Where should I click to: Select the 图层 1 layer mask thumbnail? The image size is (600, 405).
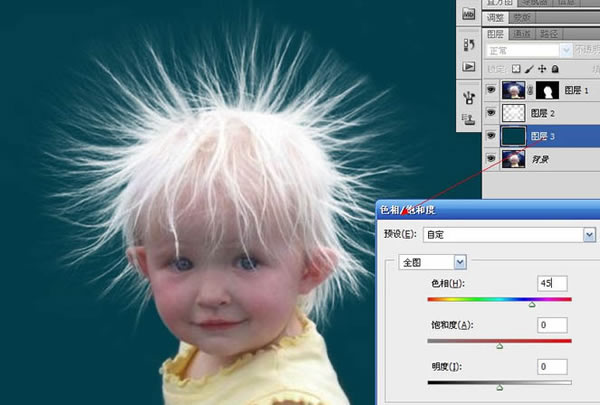pyautogui.click(x=547, y=90)
